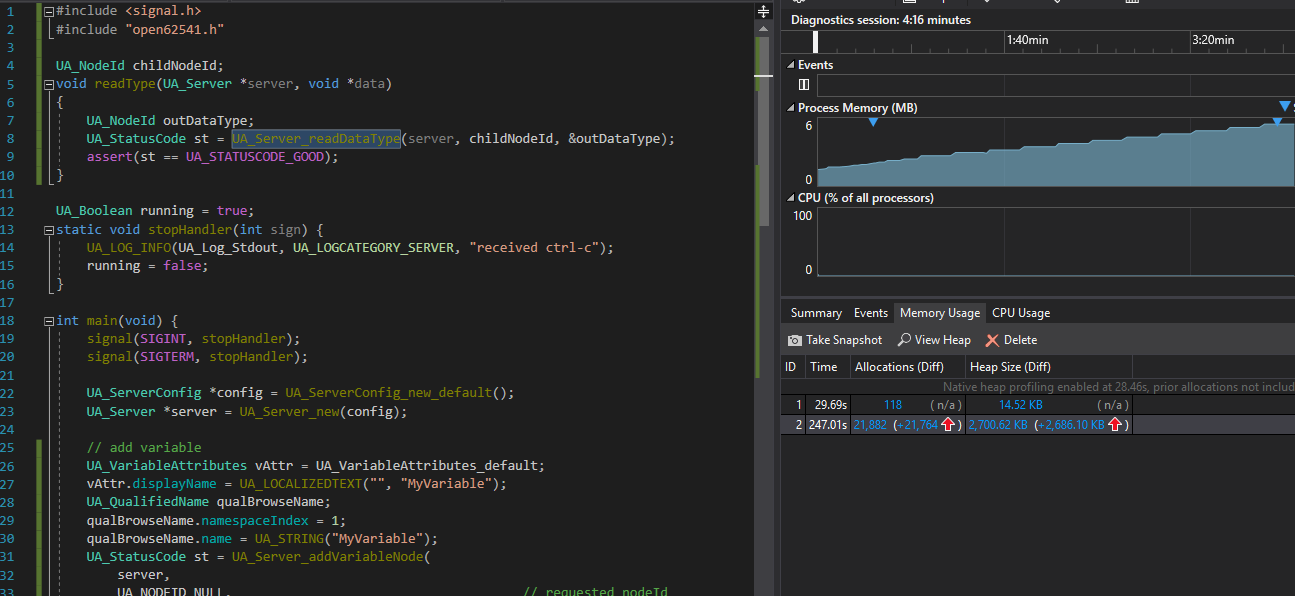Collapse the readType function fold

[x=49, y=84]
